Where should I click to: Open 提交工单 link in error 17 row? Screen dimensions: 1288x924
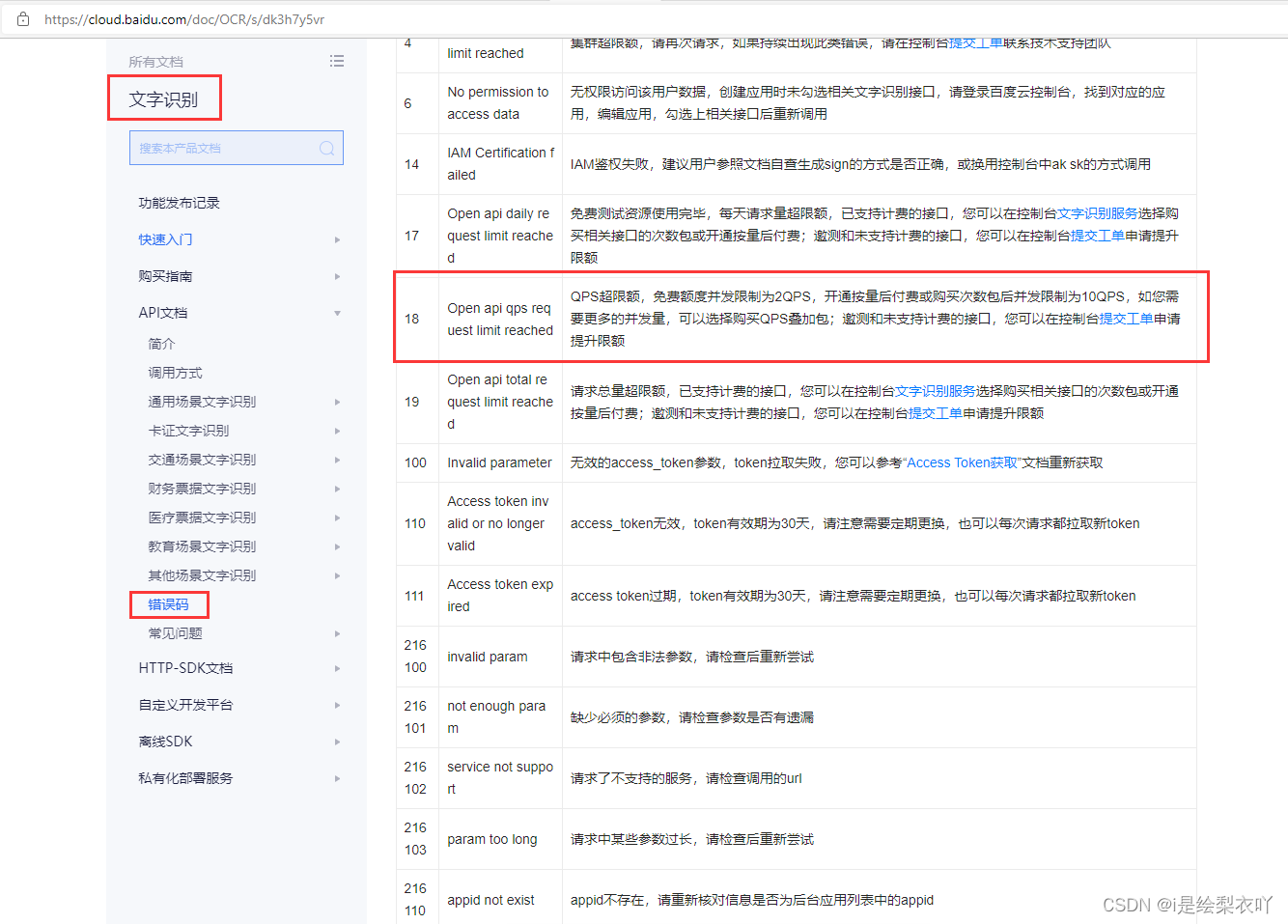(1097, 236)
